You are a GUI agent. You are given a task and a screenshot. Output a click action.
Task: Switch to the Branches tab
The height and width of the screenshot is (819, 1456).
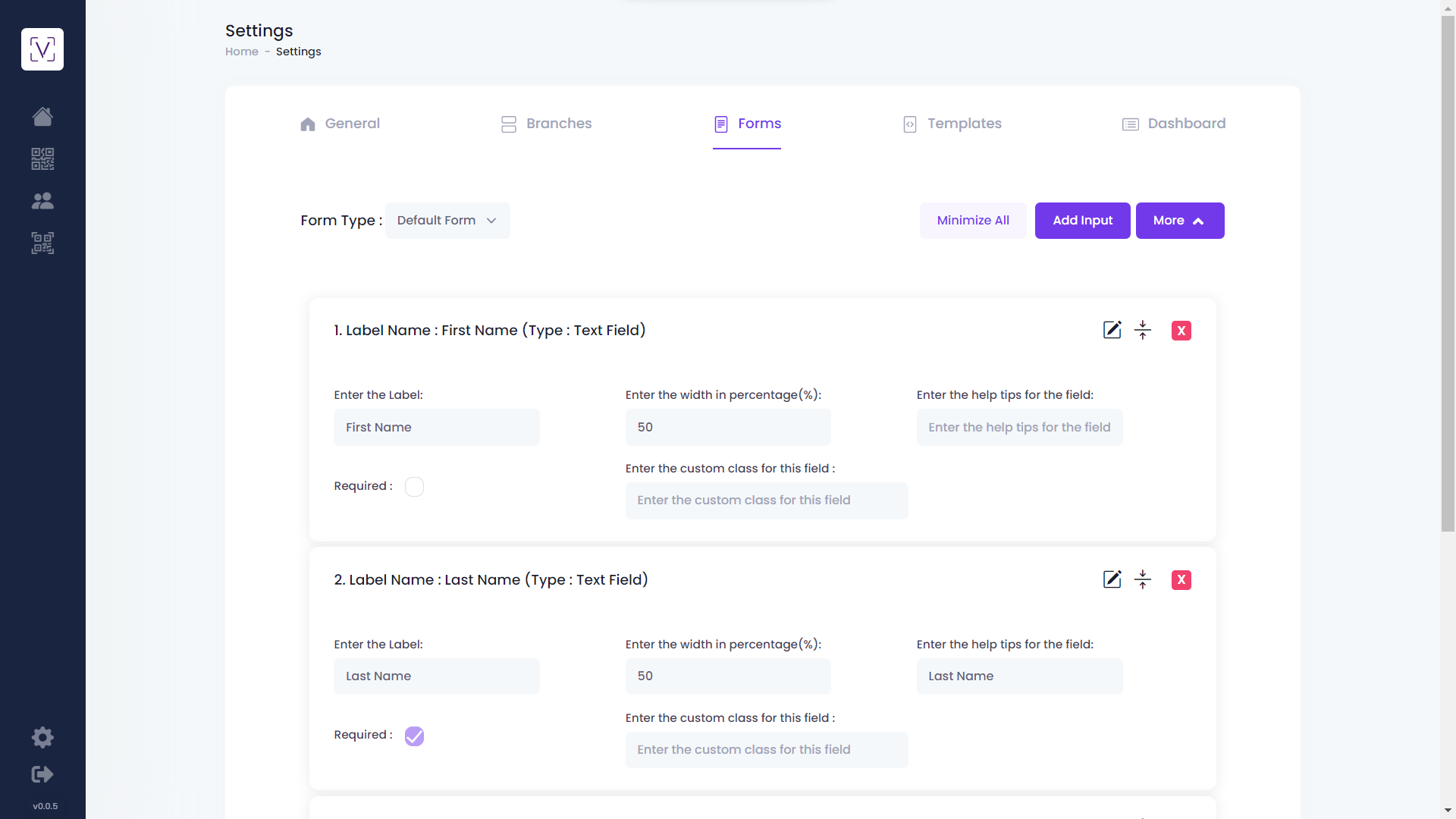(x=546, y=124)
